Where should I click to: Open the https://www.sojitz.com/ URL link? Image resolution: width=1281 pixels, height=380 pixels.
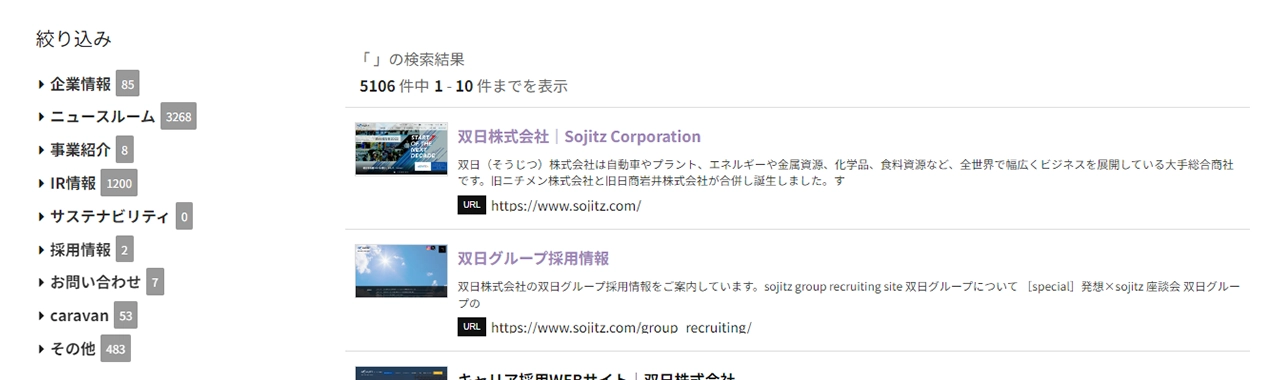click(x=566, y=206)
